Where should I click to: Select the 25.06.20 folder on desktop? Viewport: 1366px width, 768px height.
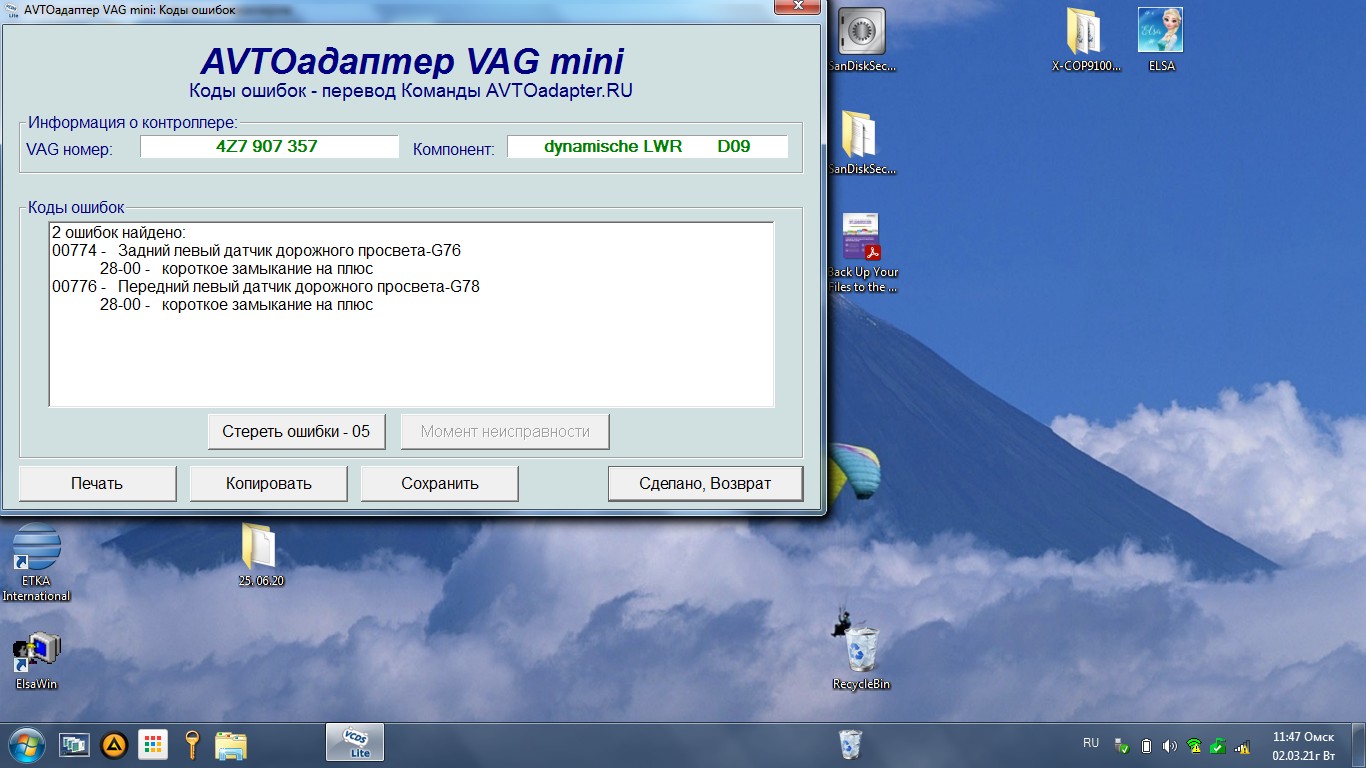[x=261, y=555]
